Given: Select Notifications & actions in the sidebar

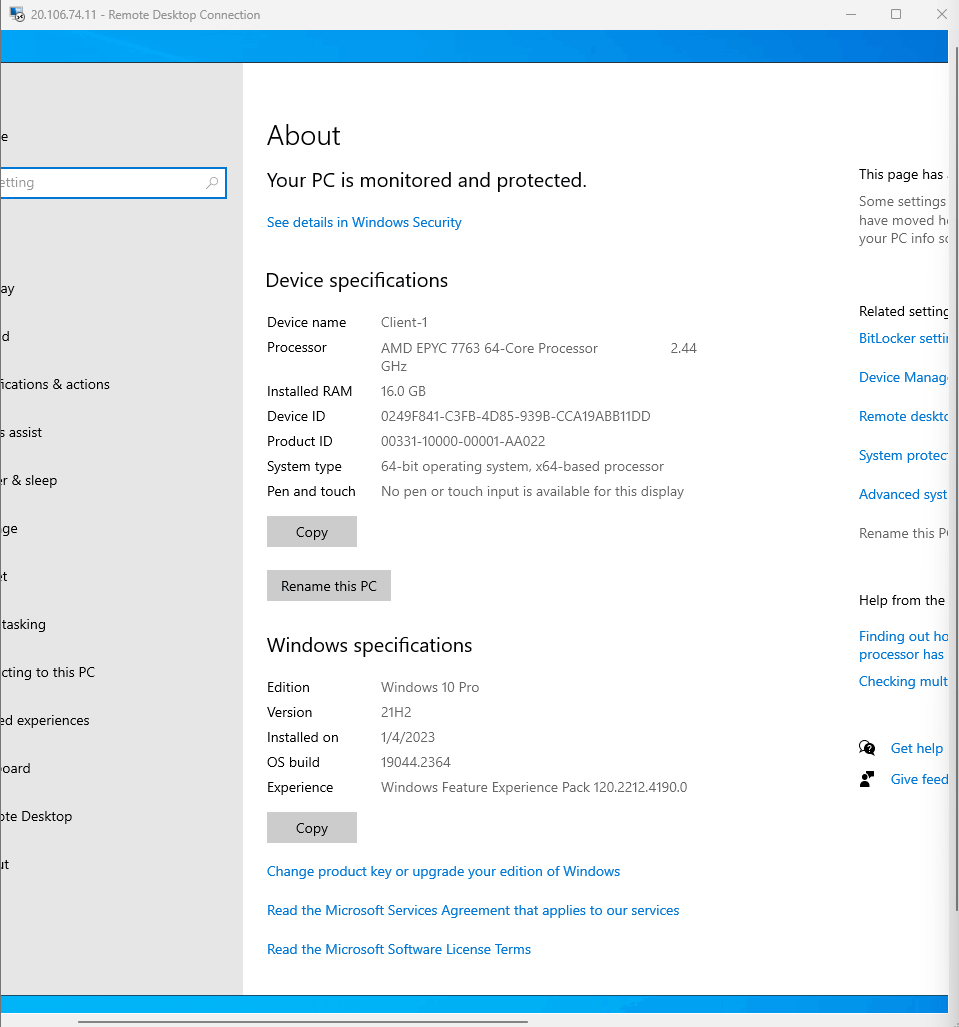Looking at the screenshot, I should [x=55, y=384].
